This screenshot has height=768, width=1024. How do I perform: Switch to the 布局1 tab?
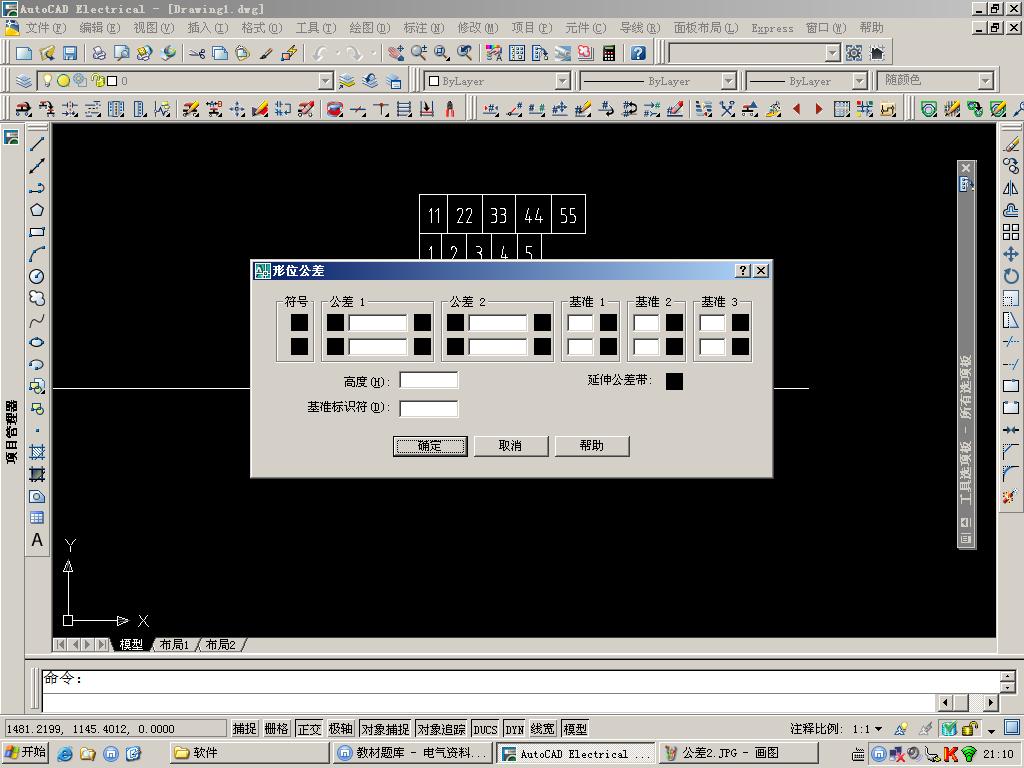174,645
